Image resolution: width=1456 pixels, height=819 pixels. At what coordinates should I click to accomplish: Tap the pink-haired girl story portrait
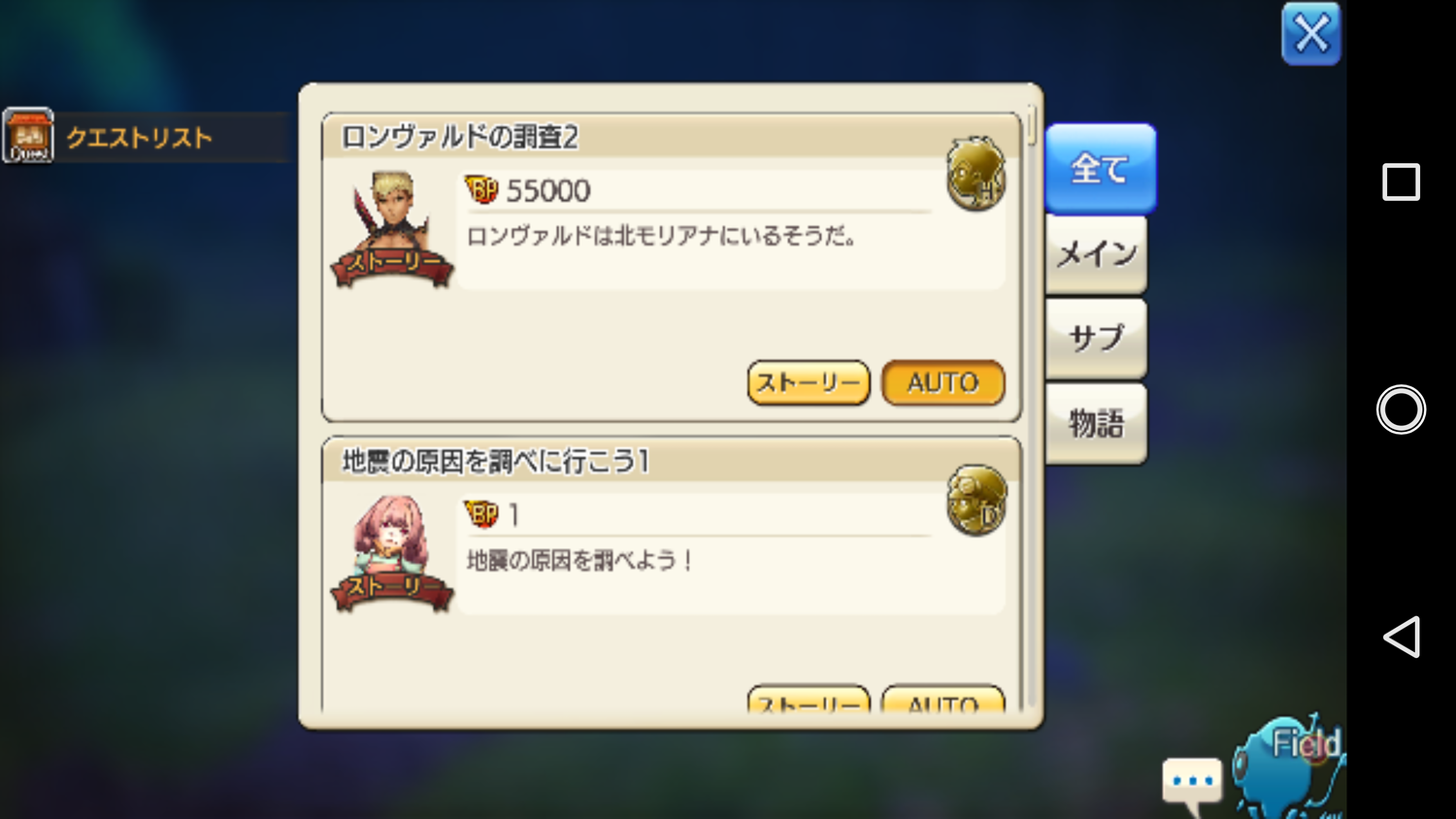click(392, 554)
